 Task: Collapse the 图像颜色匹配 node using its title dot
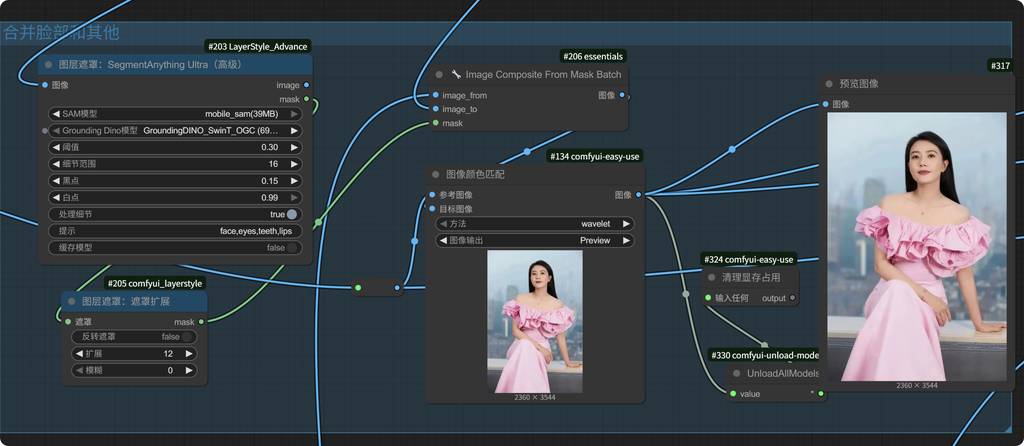pyautogui.click(x=436, y=174)
